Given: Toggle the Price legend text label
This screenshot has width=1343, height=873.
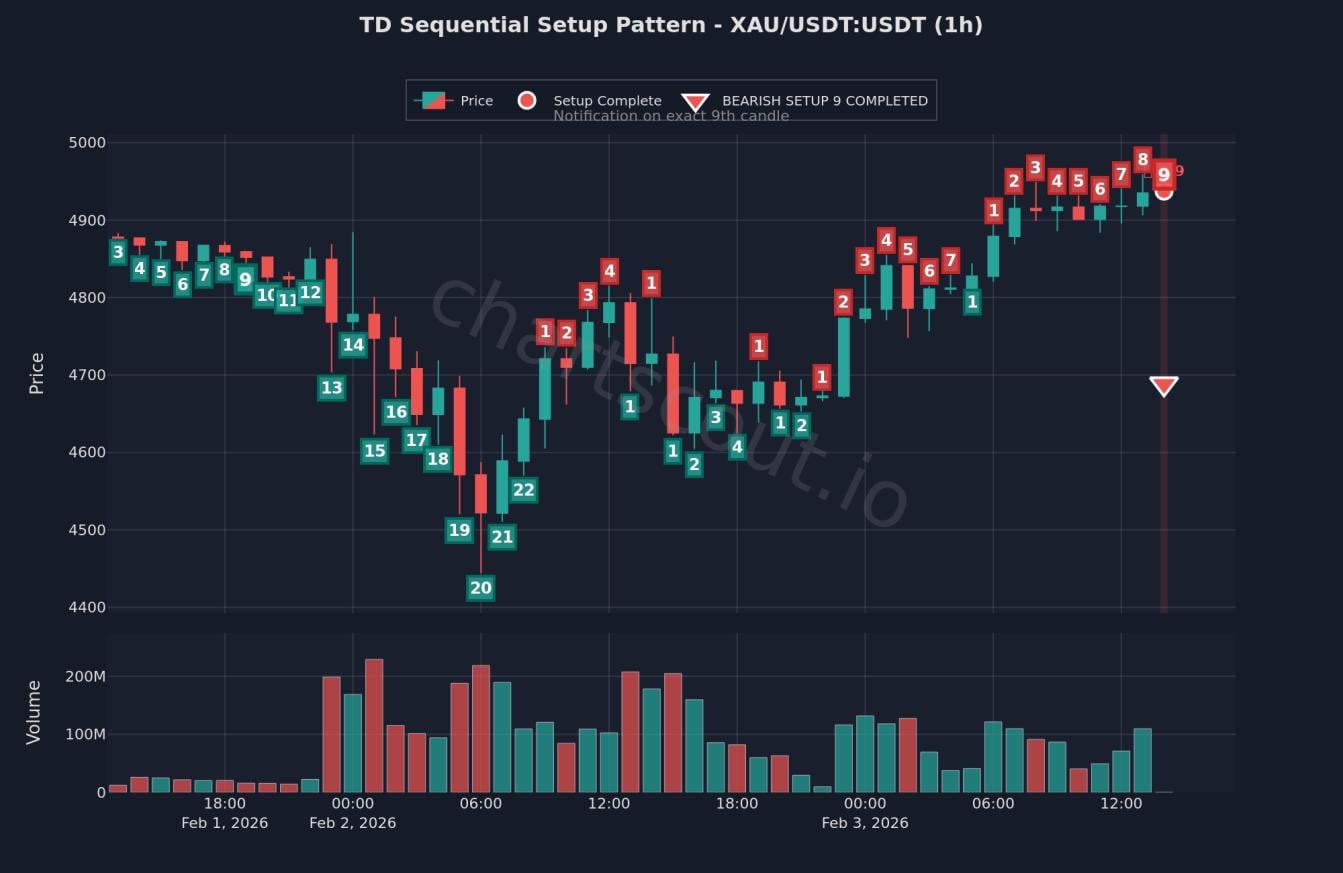Looking at the screenshot, I should 477,101.
